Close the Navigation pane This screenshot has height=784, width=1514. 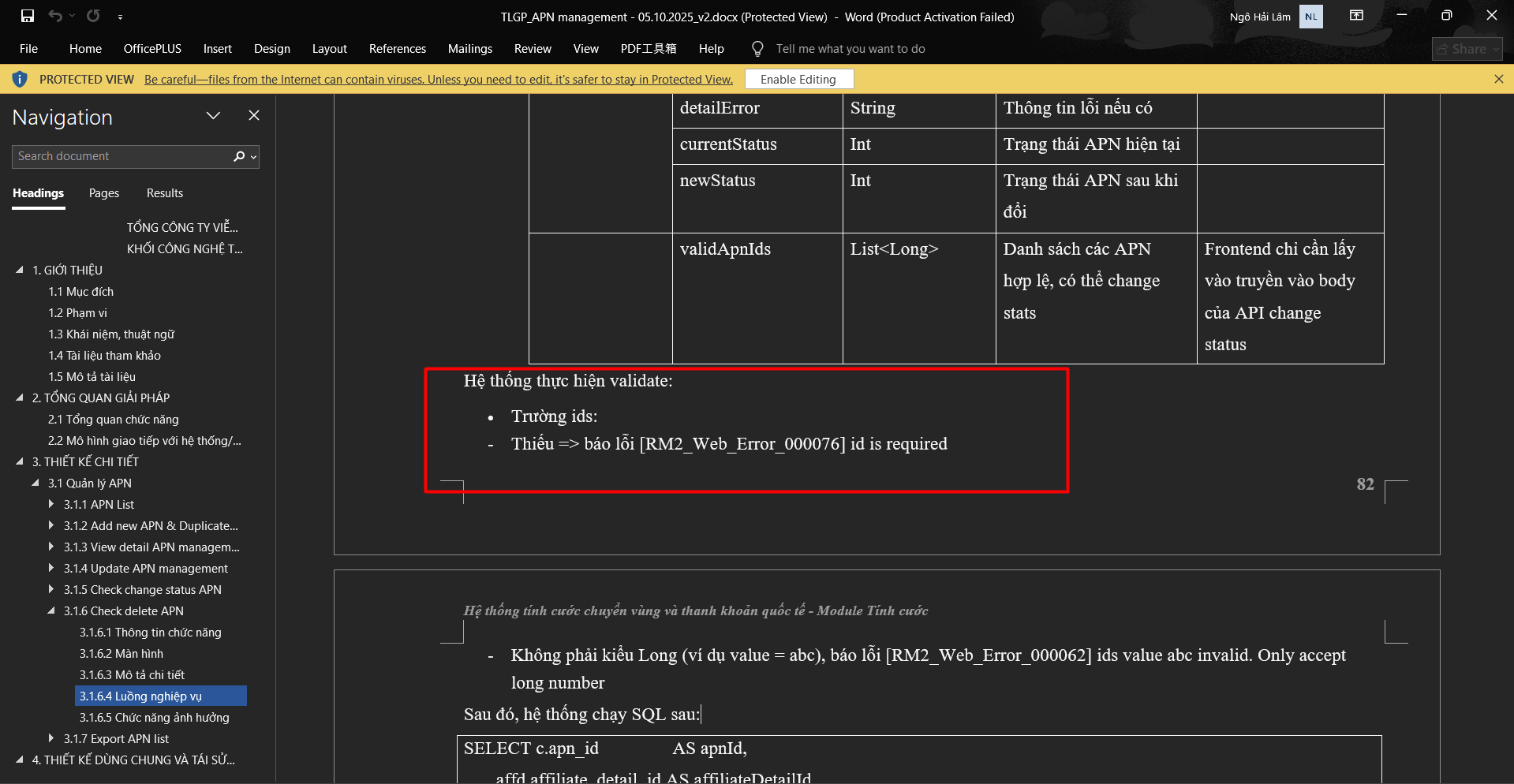[254, 116]
